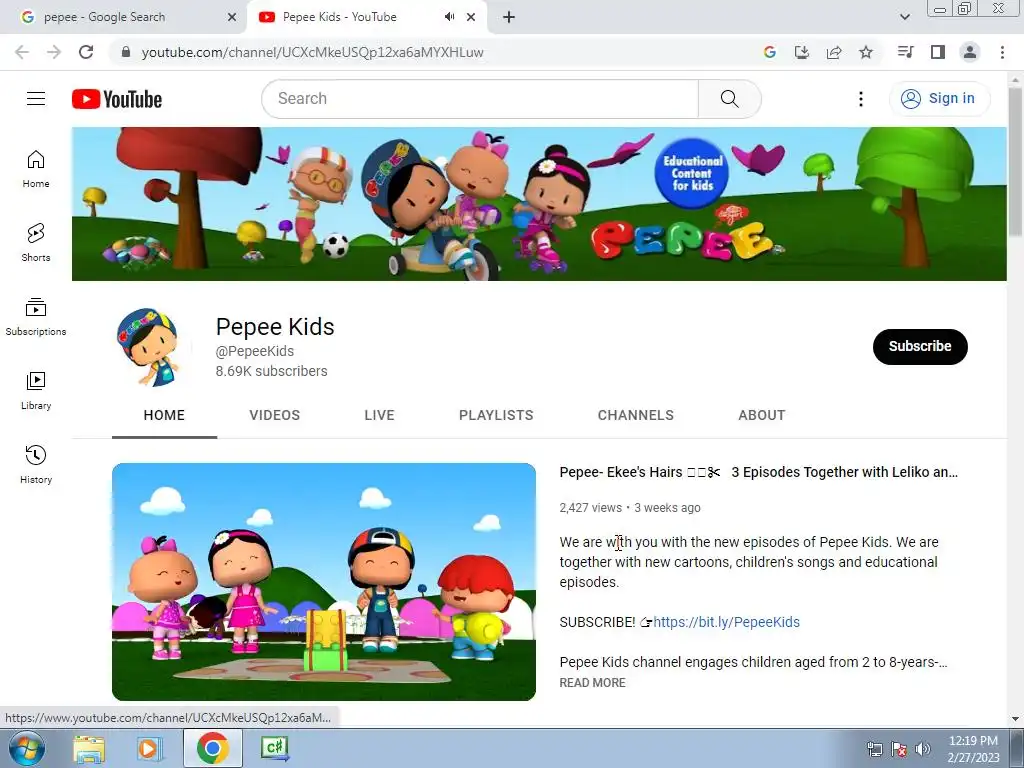Open YouTube settings three-dot menu
This screenshot has width=1024, height=768.
pyautogui.click(x=861, y=99)
